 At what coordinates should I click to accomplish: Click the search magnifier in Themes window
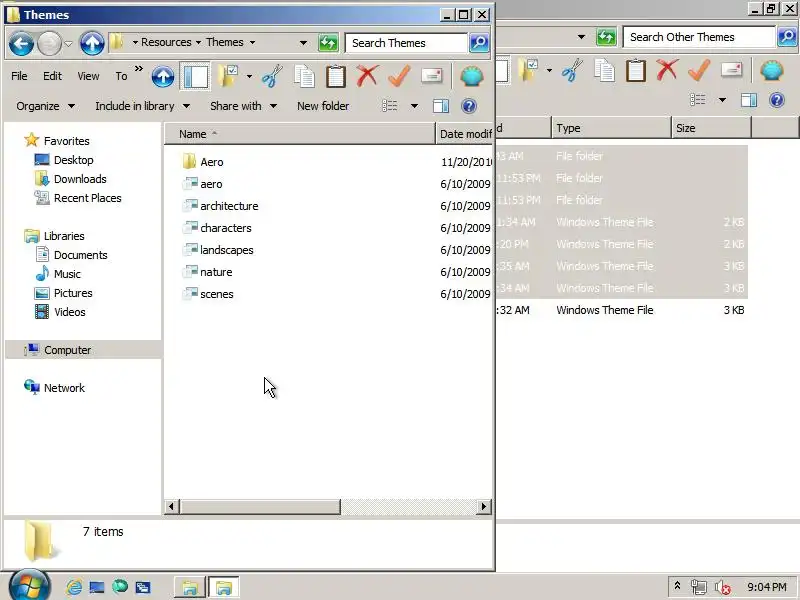tap(479, 43)
